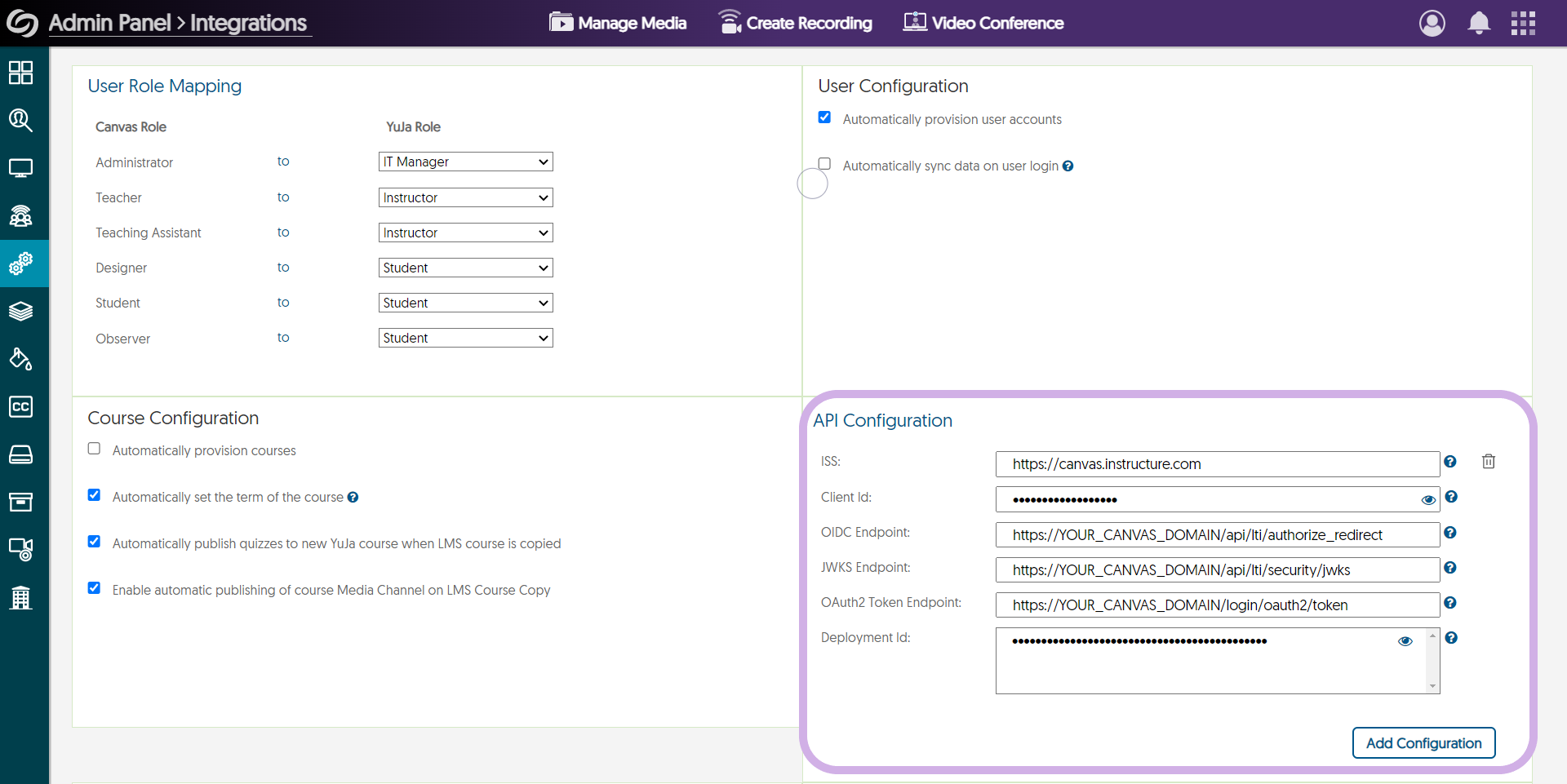This screenshot has height=784, width=1567.
Task: Open the user profile avatar icon
Action: click(x=1432, y=23)
